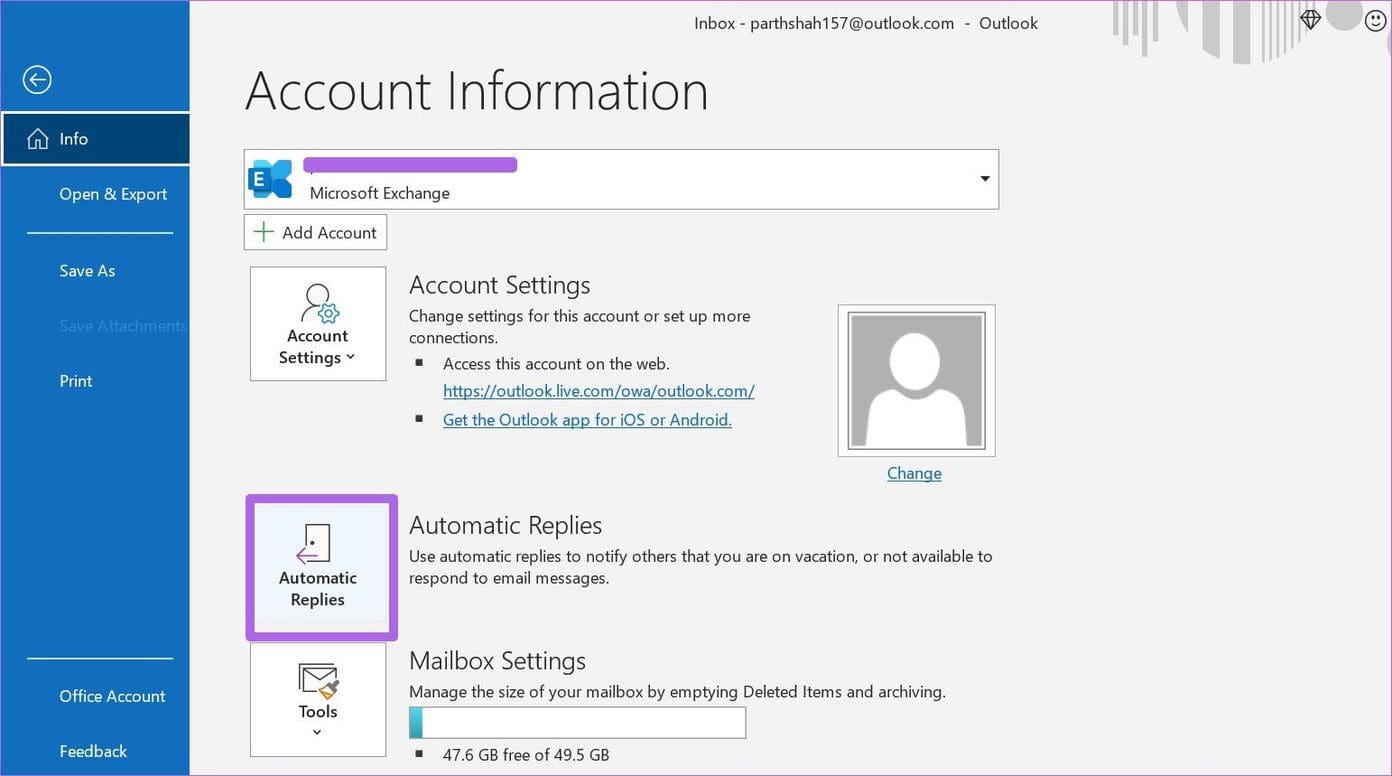
Task: Click the Account Information heading
Action: tap(477, 91)
